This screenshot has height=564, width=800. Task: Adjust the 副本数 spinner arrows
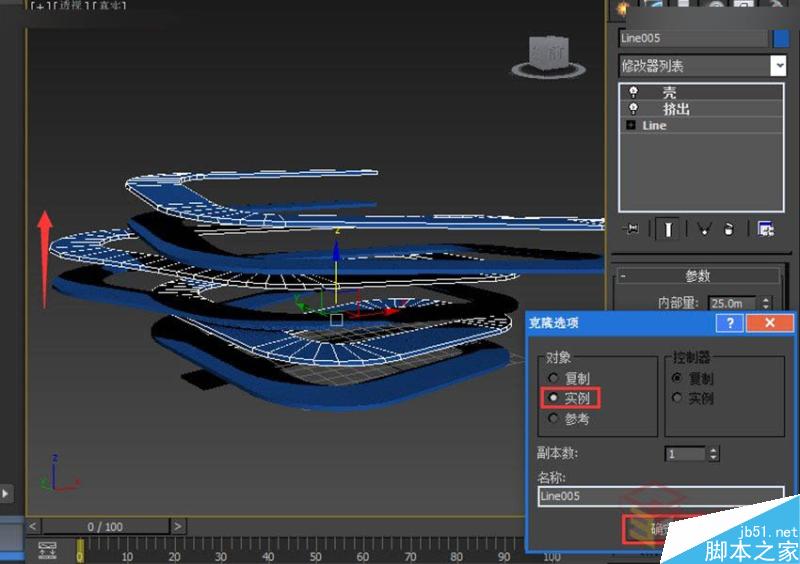[x=714, y=454]
